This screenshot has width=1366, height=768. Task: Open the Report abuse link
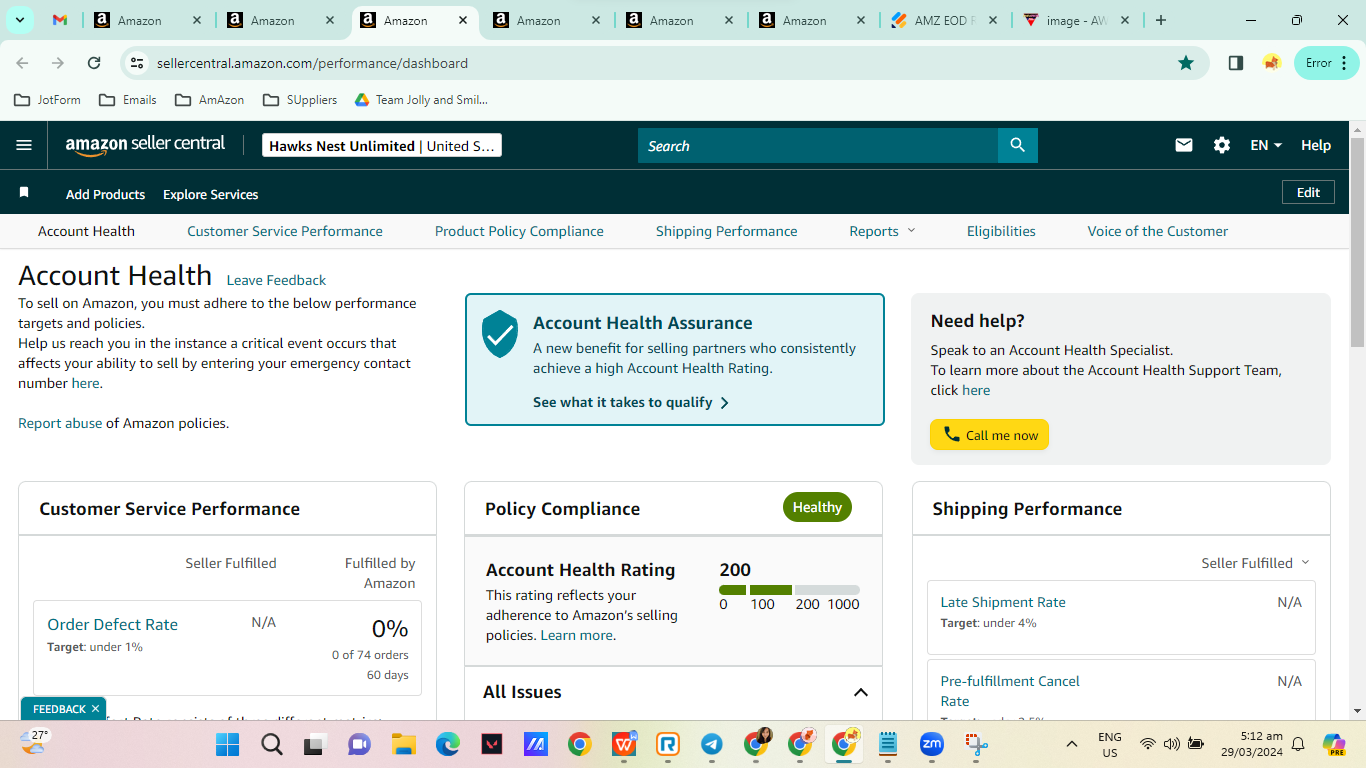pyautogui.click(x=60, y=423)
